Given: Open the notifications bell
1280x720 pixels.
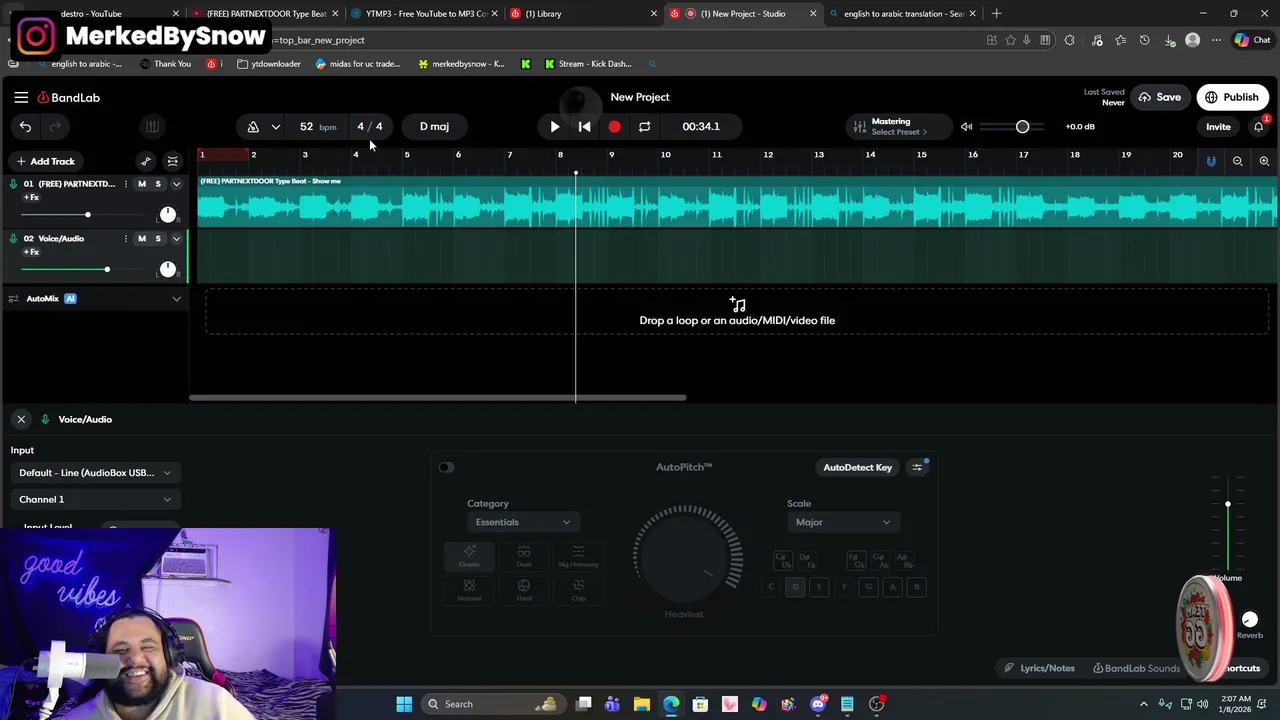Looking at the screenshot, I should (x=1259, y=127).
